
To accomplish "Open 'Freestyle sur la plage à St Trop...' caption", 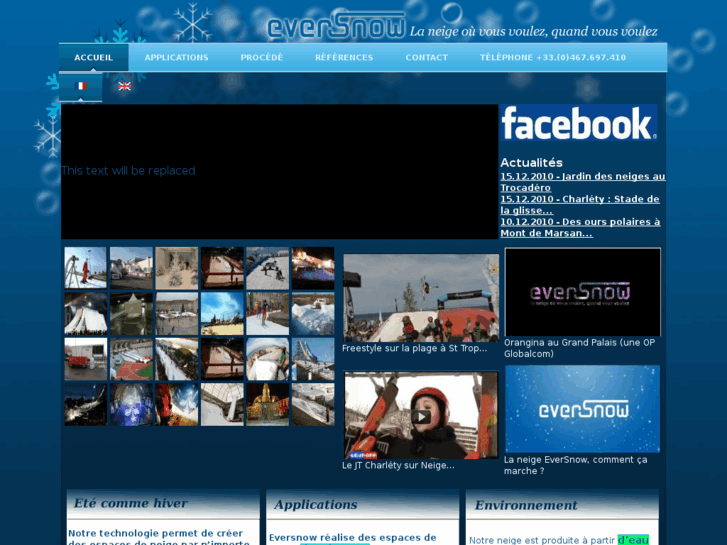I will (x=415, y=348).
